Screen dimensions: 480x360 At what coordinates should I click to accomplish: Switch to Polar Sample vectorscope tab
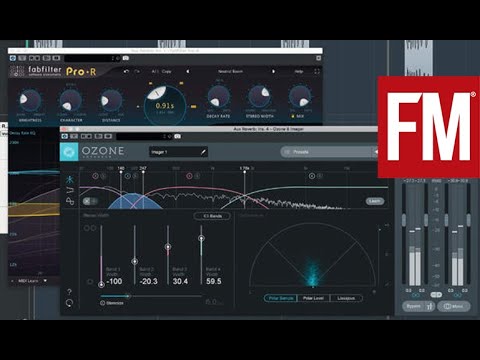[x=281, y=298]
